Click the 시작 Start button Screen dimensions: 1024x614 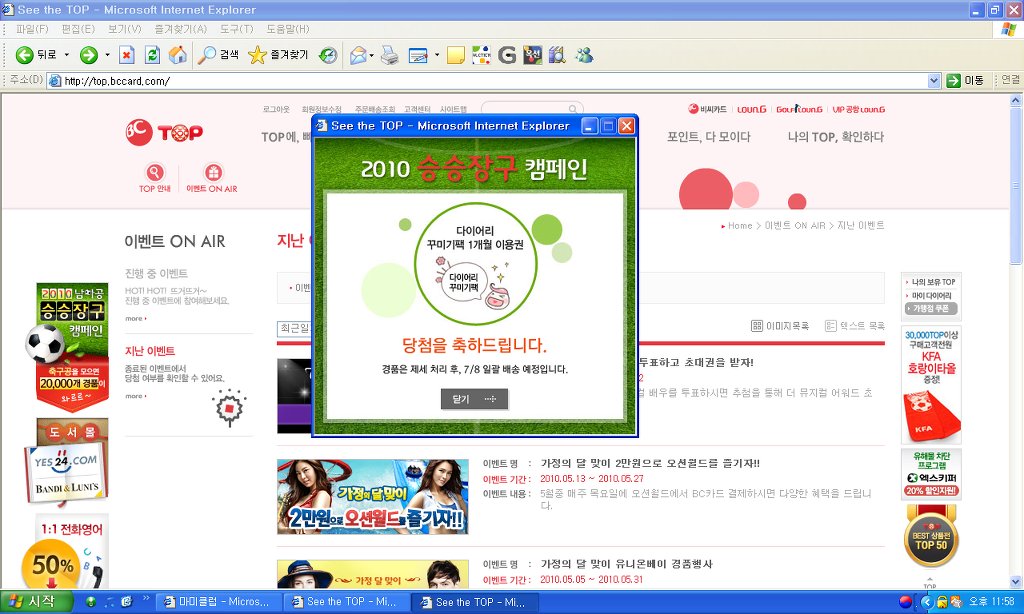(x=37, y=602)
